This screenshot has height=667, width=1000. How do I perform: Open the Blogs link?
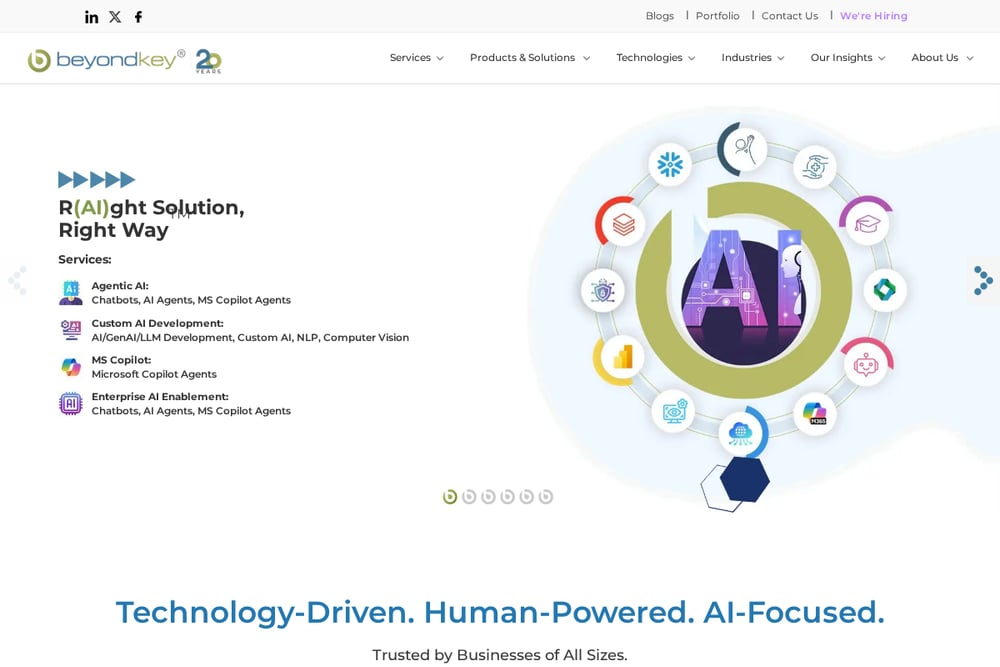pyautogui.click(x=659, y=16)
